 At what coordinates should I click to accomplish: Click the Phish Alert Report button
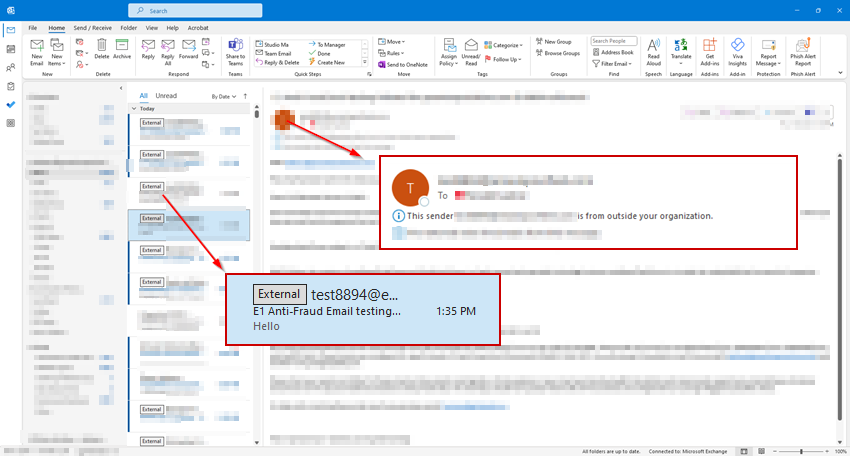tap(803, 52)
